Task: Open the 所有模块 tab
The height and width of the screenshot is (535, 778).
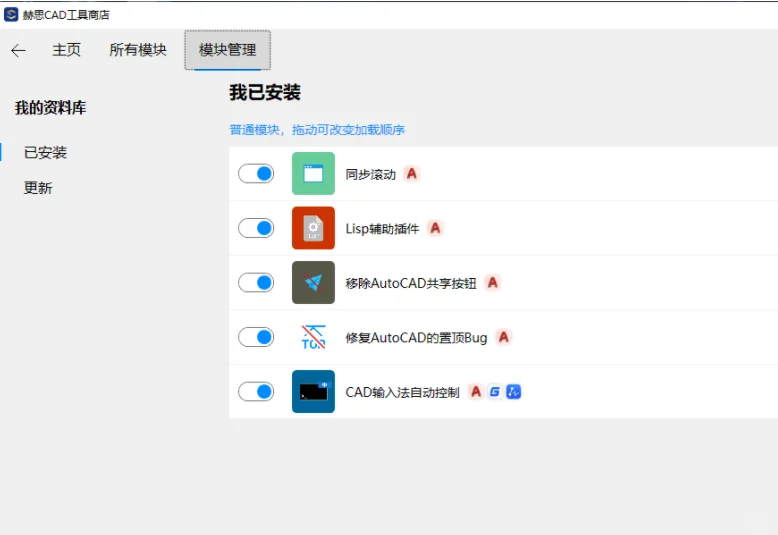Action: (138, 50)
